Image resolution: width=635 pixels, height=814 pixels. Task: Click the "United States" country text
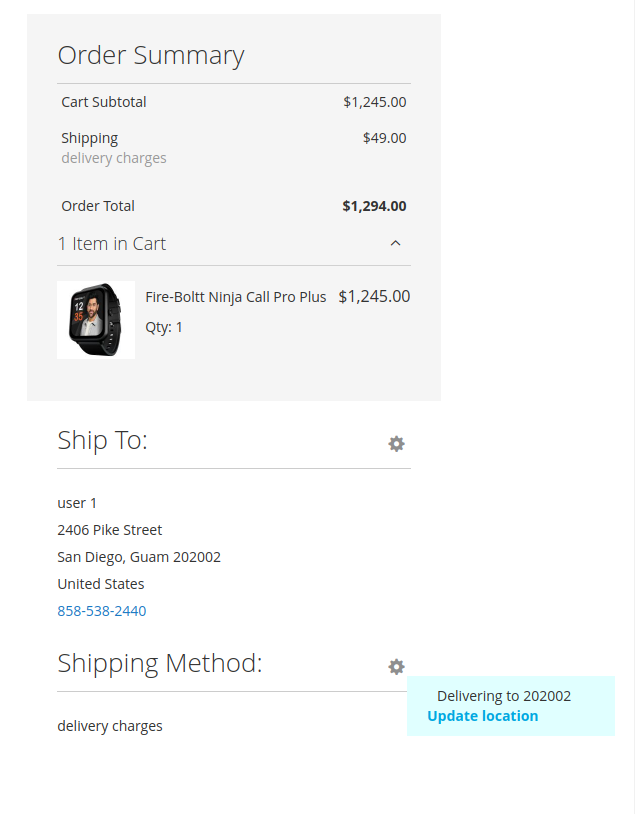click(x=101, y=584)
